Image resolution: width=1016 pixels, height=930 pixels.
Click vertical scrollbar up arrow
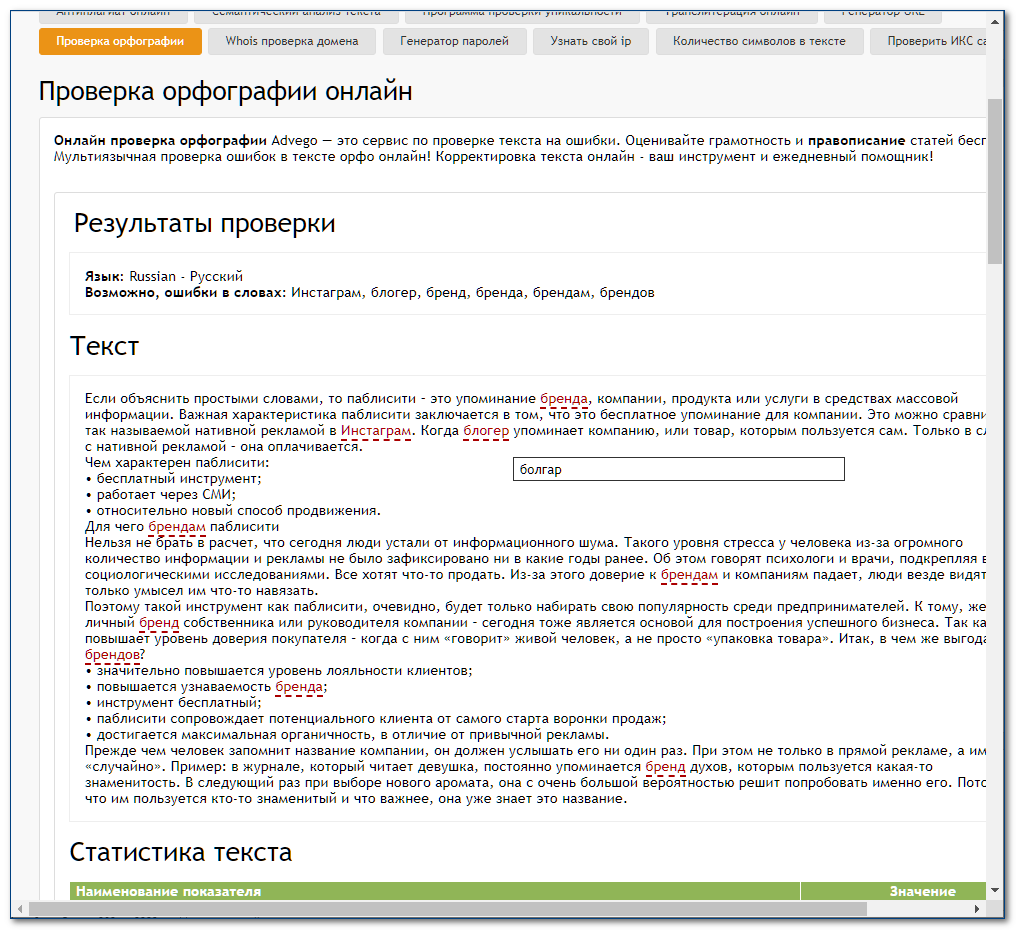(994, 22)
